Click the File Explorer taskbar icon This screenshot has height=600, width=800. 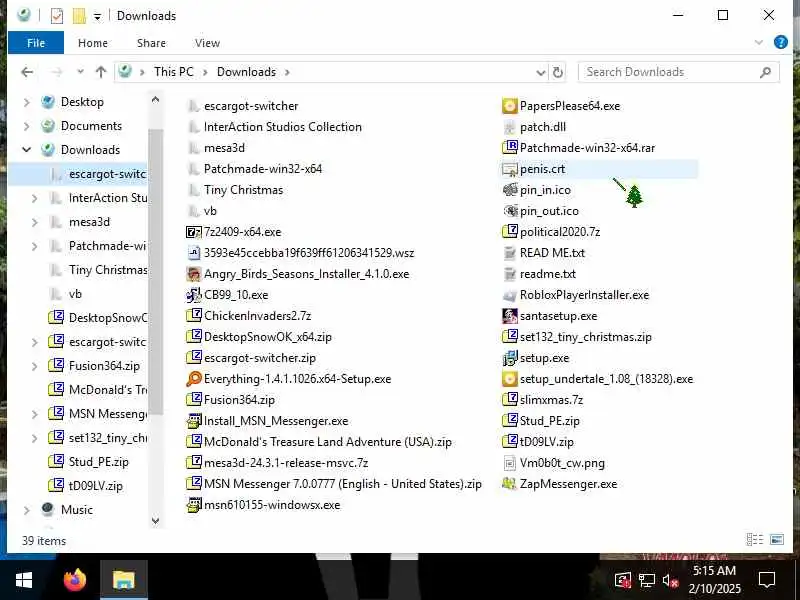[123, 580]
